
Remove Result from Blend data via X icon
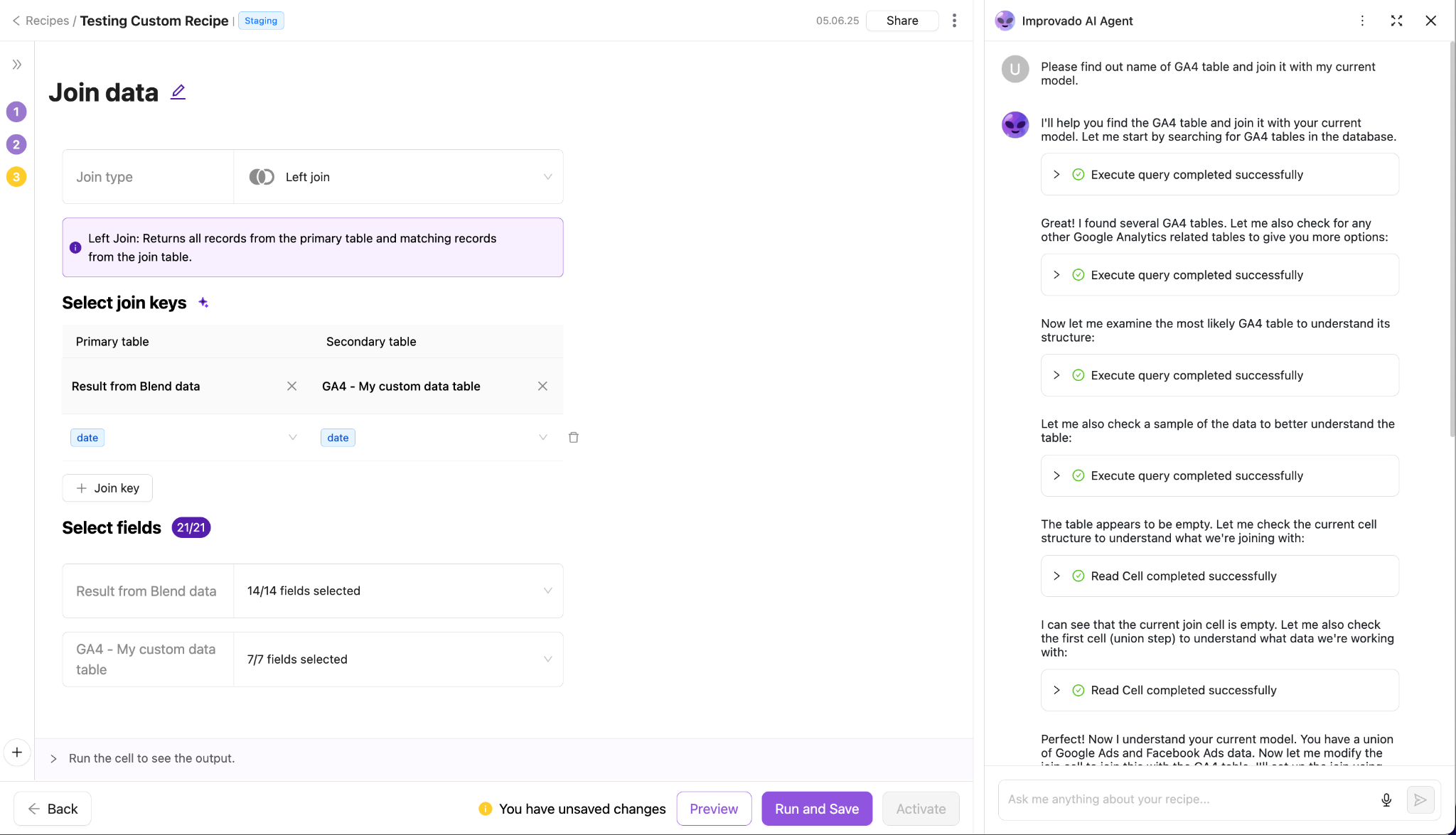[x=291, y=386]
